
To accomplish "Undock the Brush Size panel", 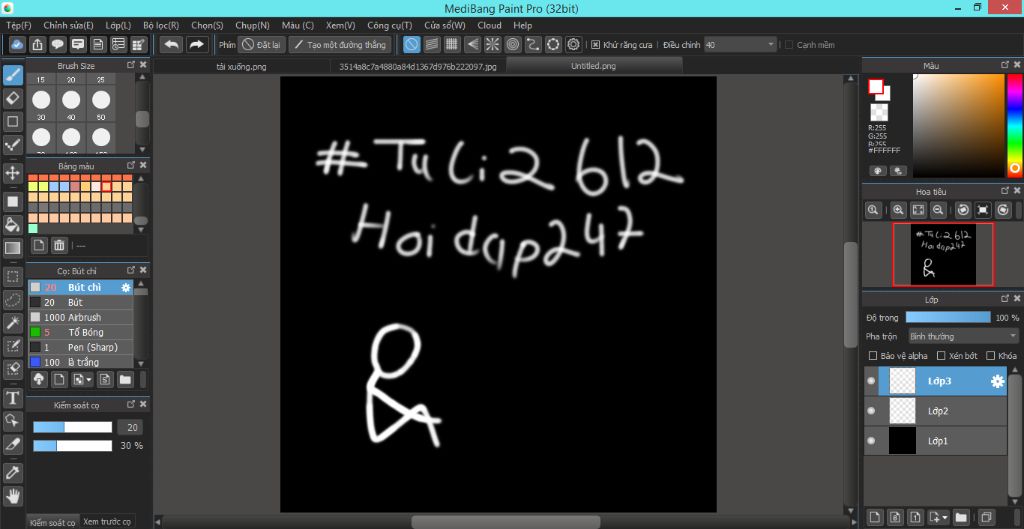I will 130,65.
